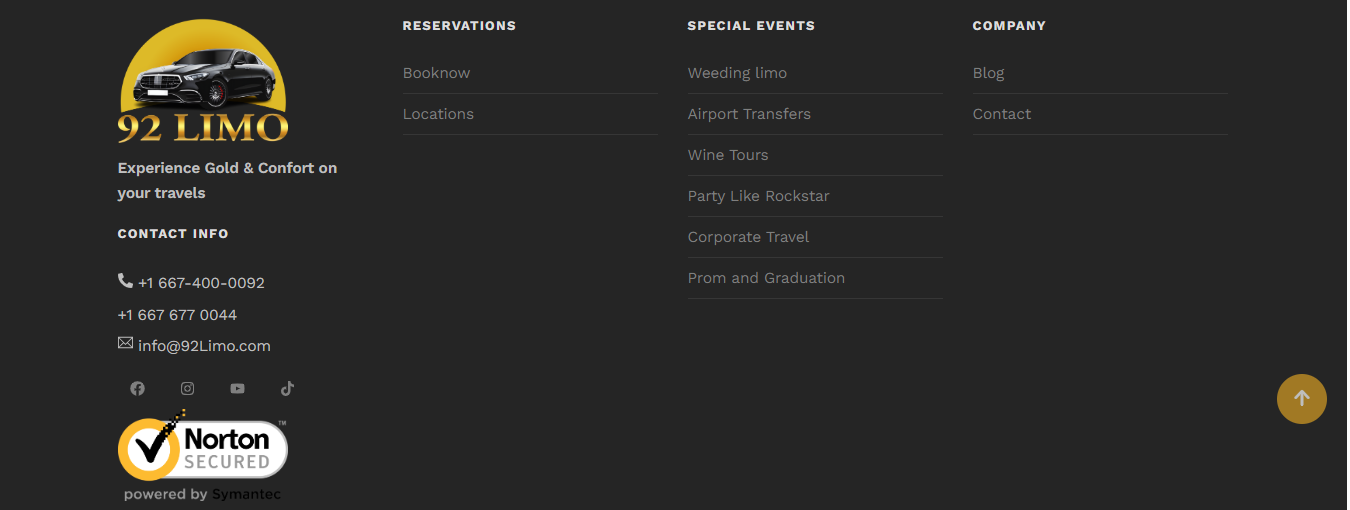This screenshot has height=510, width=1350.
Task: Open the Instagram social icon
Action: (187, 389)
